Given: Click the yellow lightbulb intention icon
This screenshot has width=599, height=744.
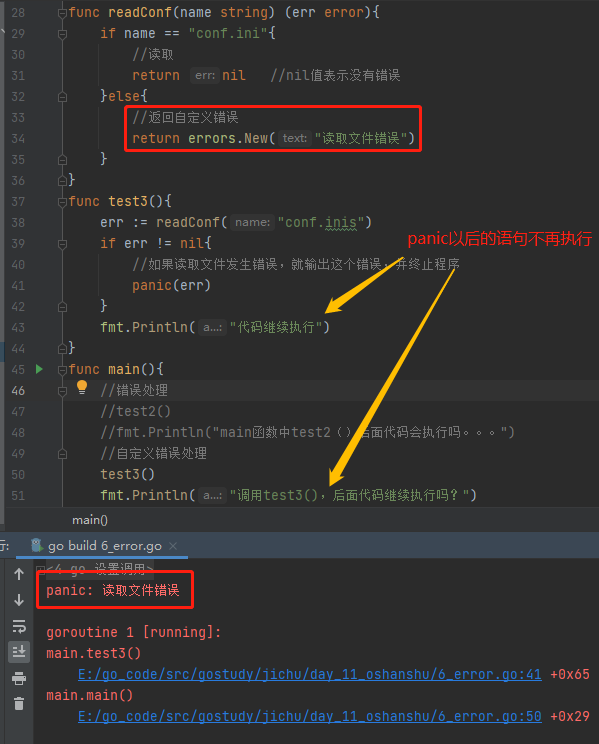Looking at the screenshot, I should [82, 388].
